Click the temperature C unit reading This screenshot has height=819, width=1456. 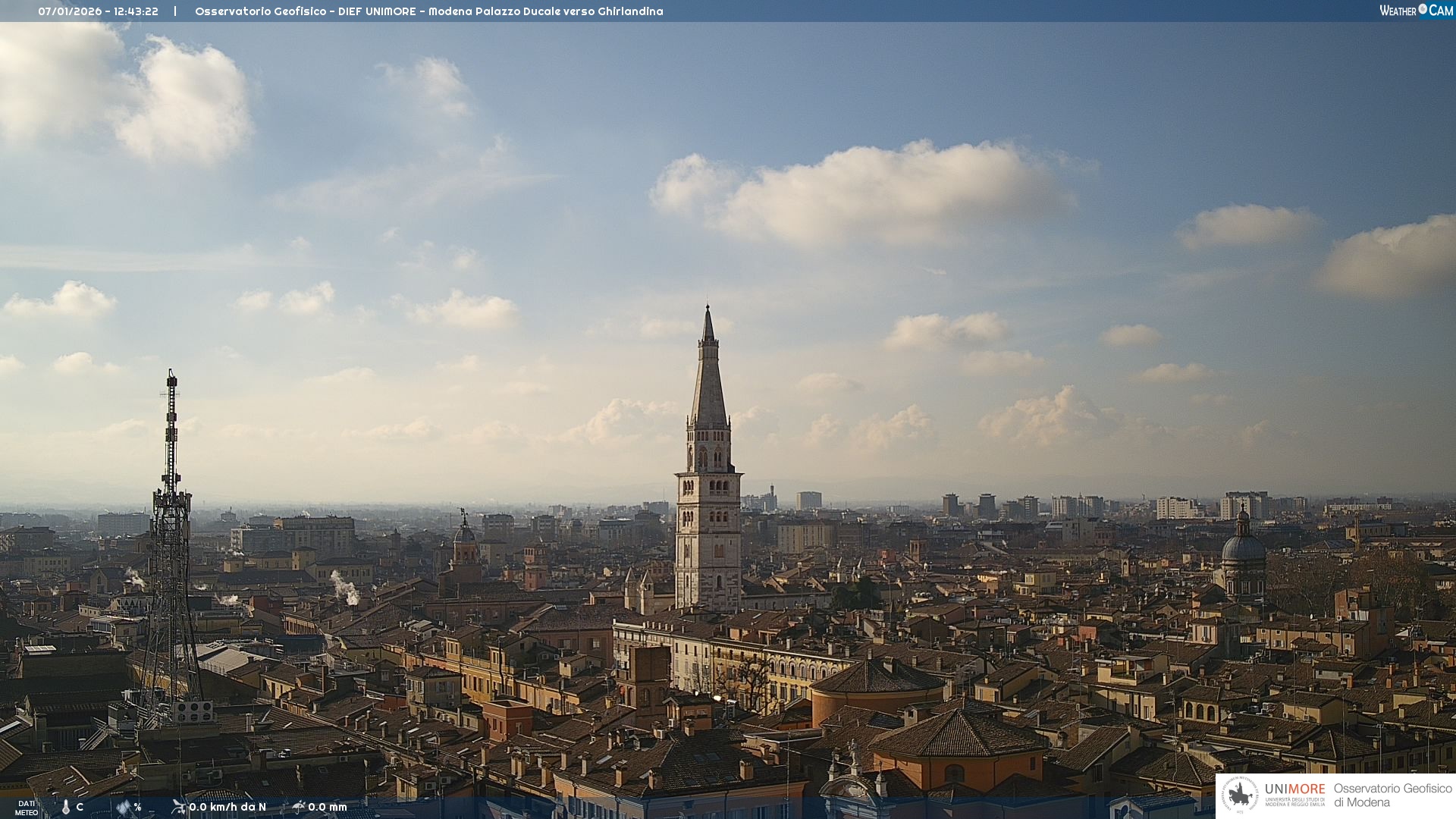tap(80, 807)
